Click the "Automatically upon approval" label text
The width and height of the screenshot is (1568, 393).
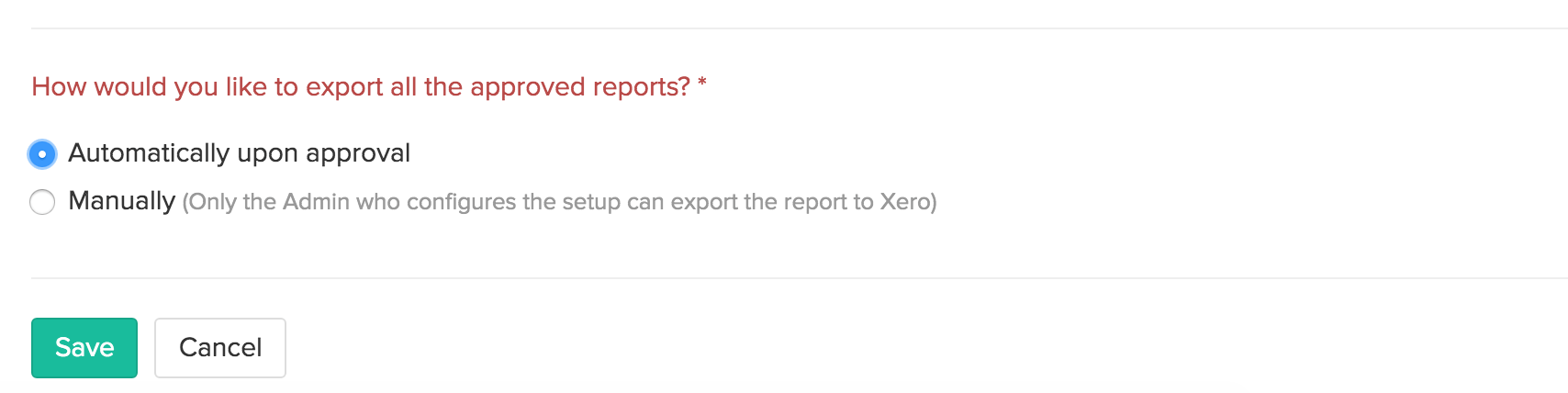[x=239, y=153]
